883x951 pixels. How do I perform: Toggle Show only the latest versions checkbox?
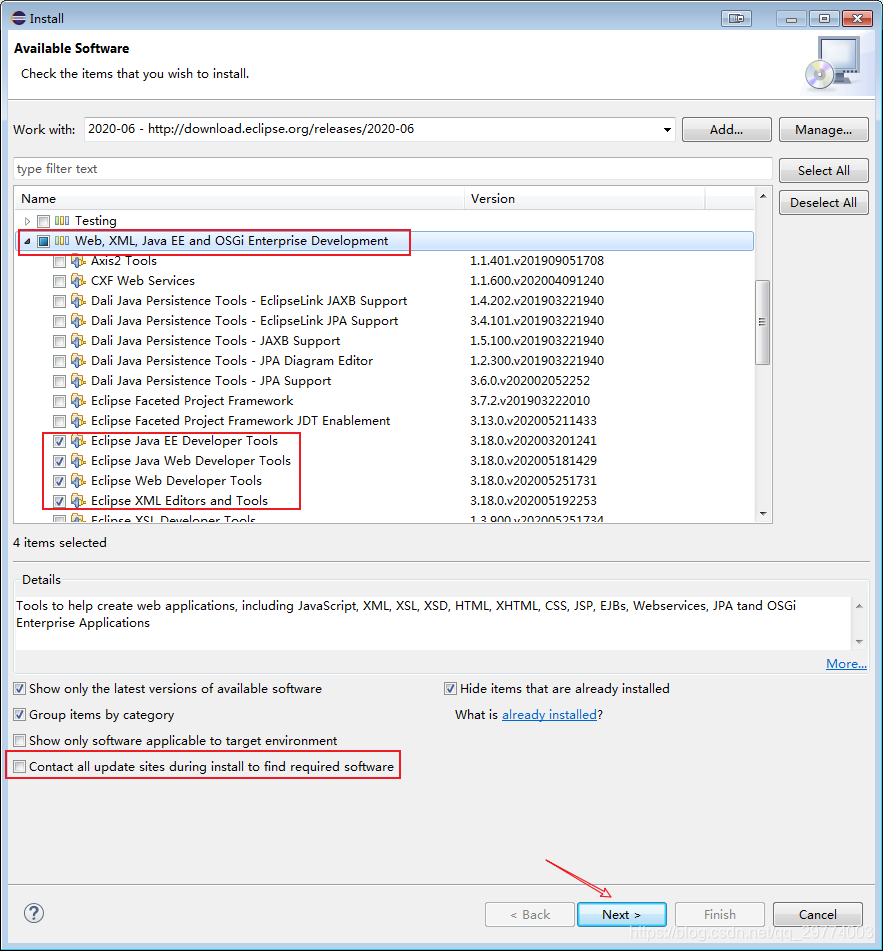[19, 688]
